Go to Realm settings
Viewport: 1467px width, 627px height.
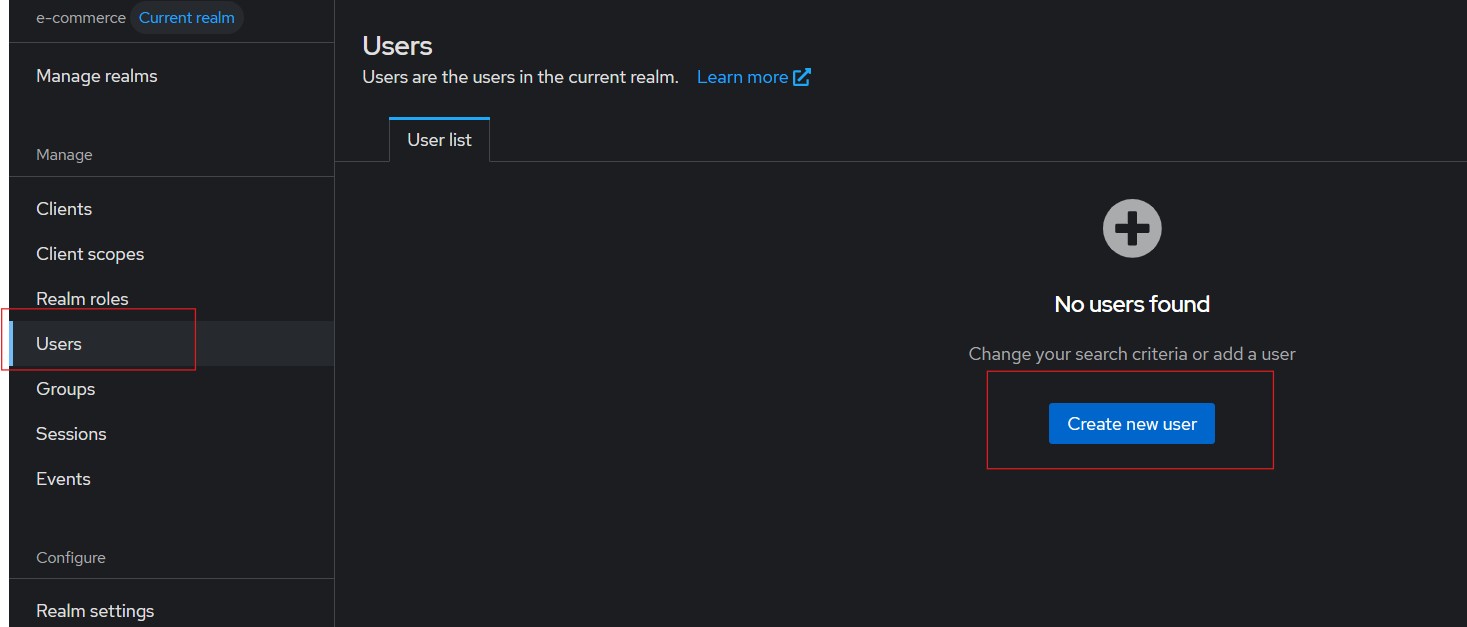(95, 611)
